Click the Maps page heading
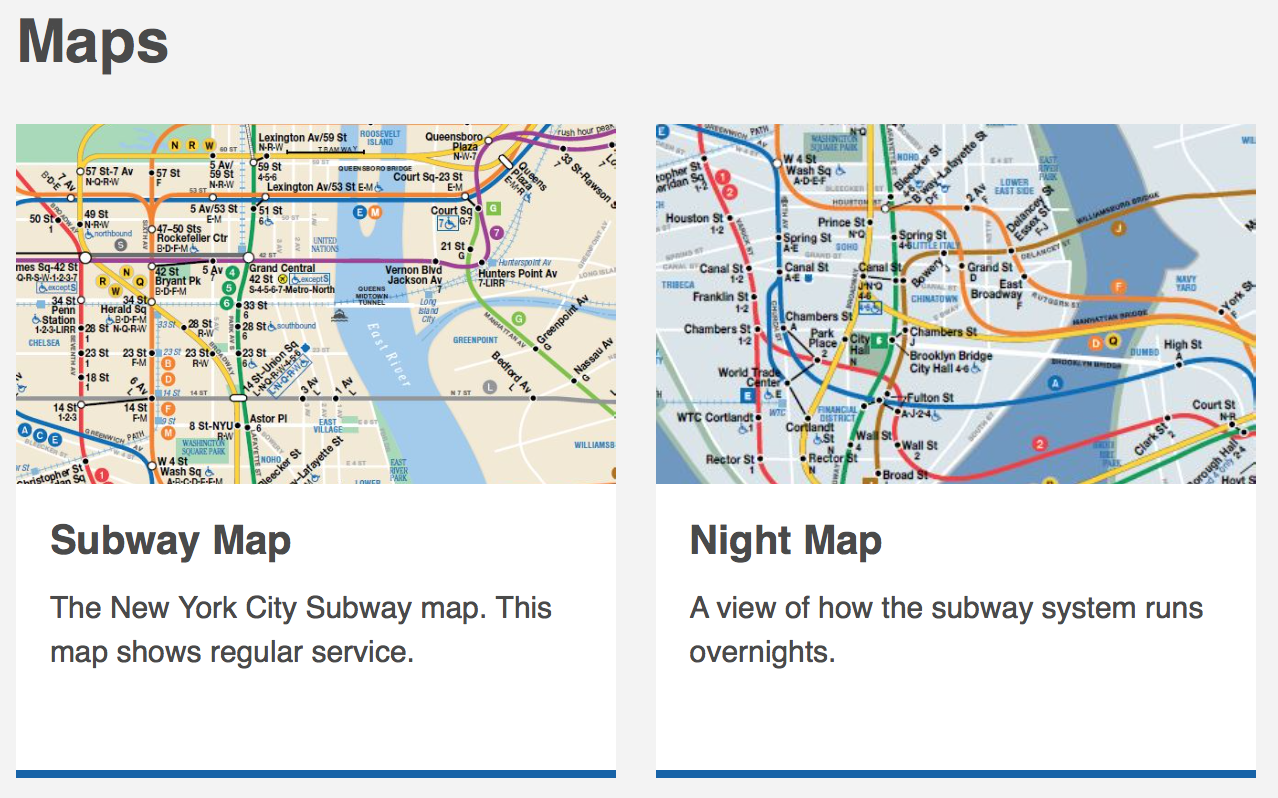1278x798 pixels. [93, 41]
